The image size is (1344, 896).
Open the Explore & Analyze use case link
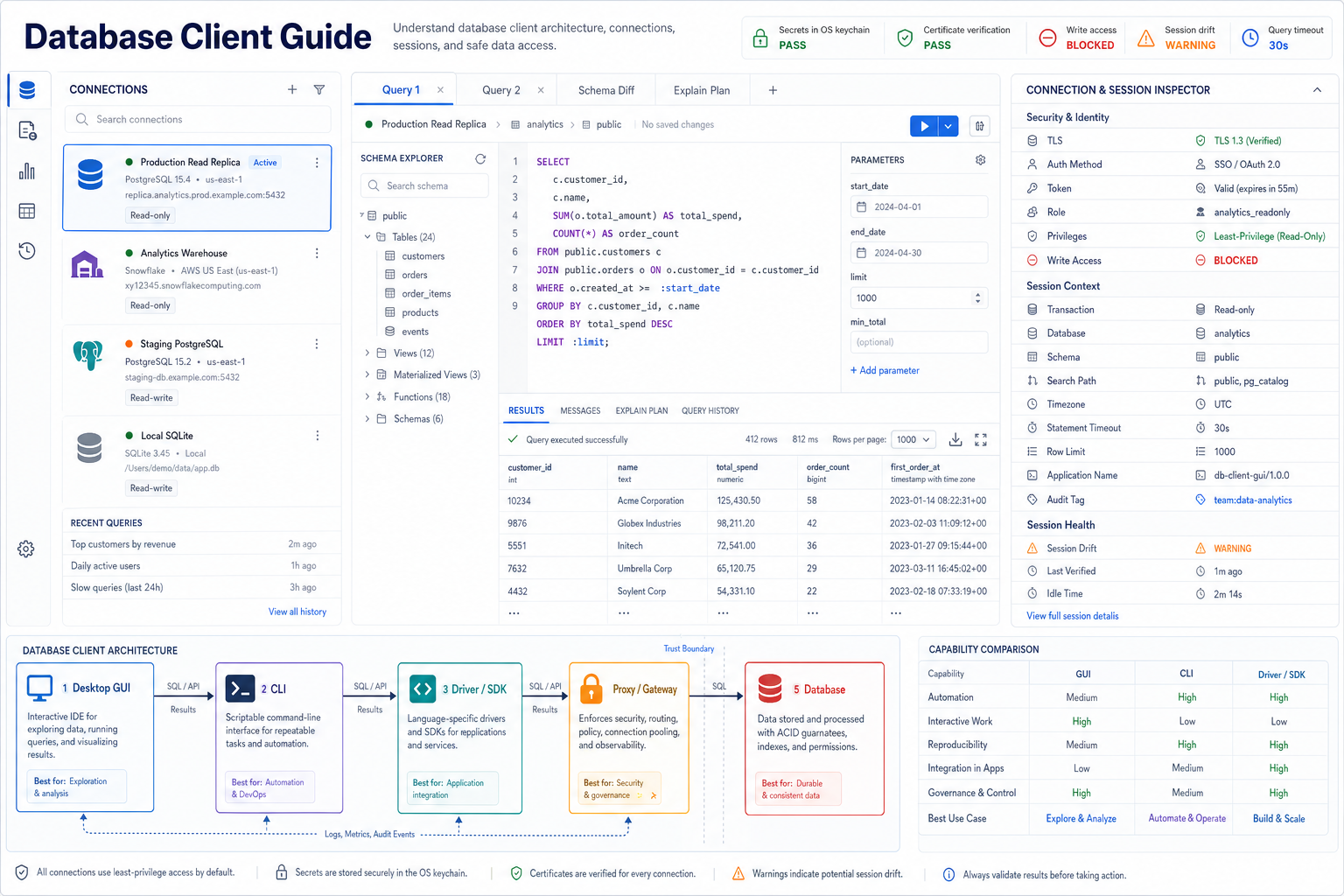pos(1081,819)
